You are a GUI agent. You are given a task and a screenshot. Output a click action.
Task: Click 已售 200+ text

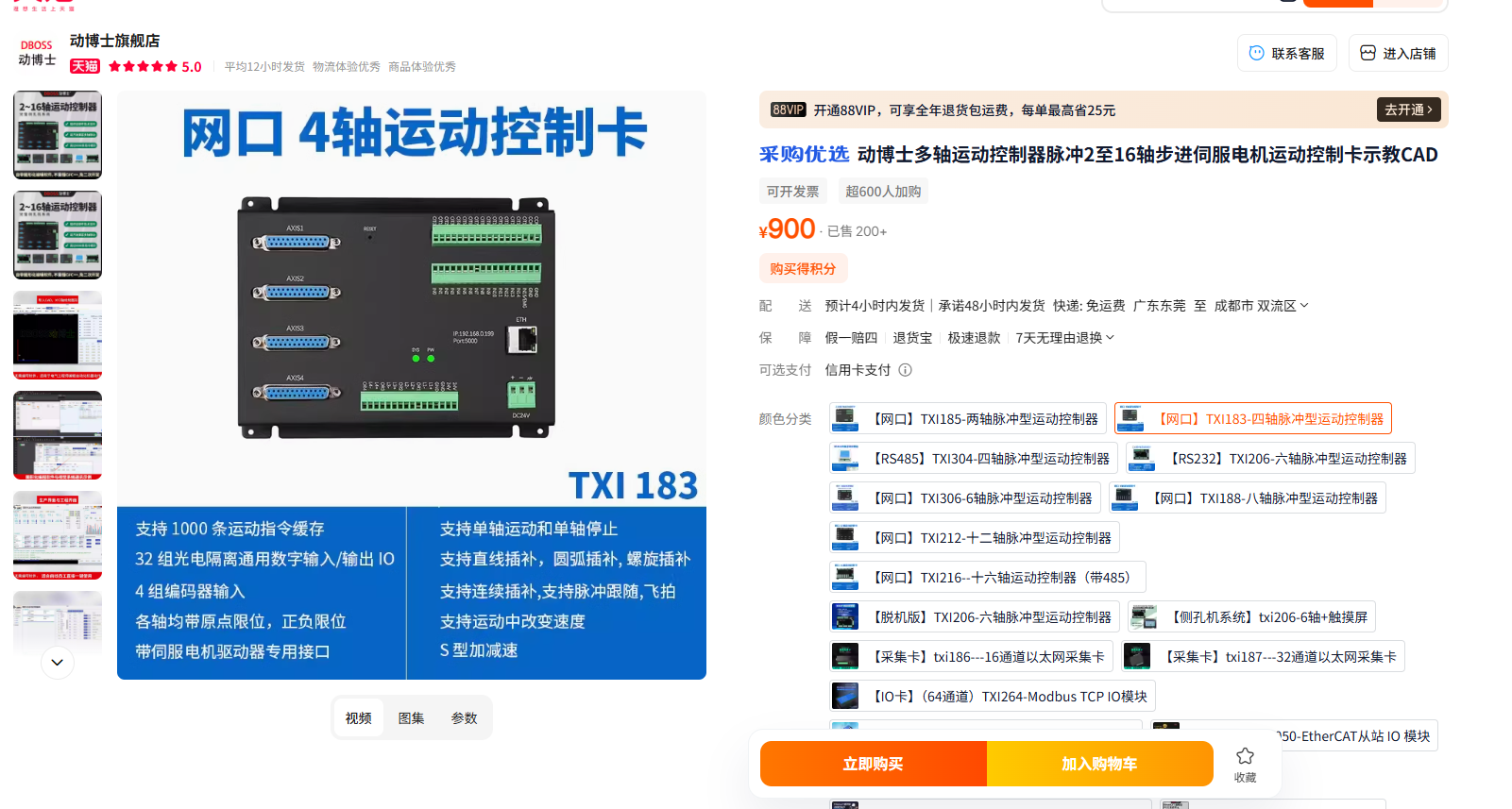pyautogui.click(x=857, y=231)
